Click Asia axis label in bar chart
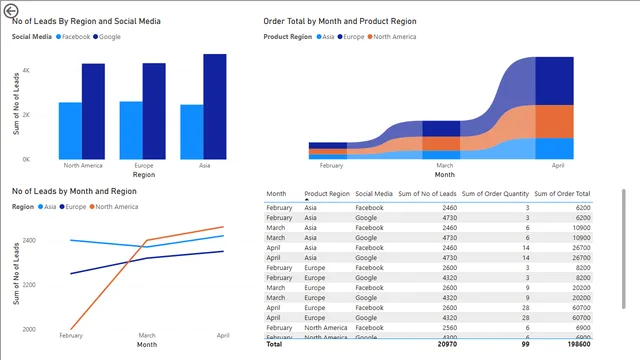The image size is (640, 360). click(204, 165)
